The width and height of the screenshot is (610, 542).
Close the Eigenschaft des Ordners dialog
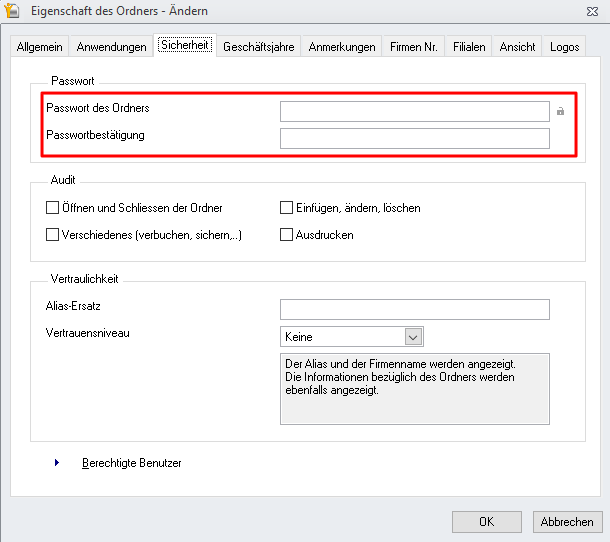(x=592, y=12)
